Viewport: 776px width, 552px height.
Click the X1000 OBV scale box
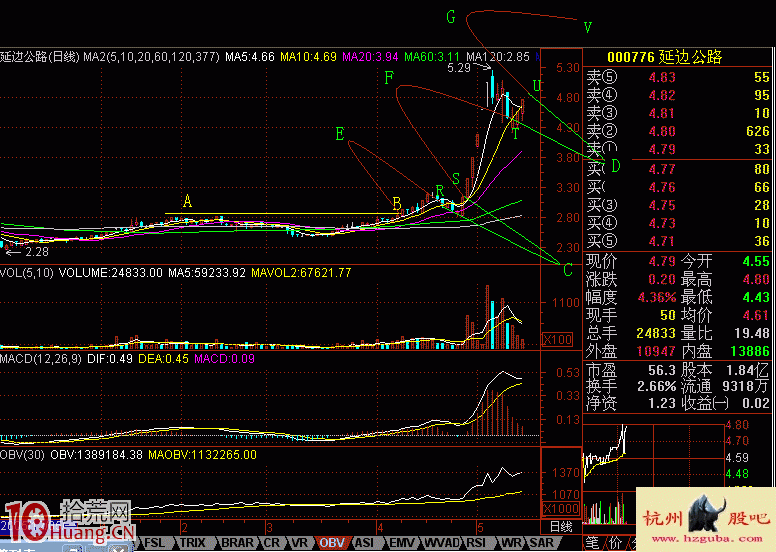561,507
